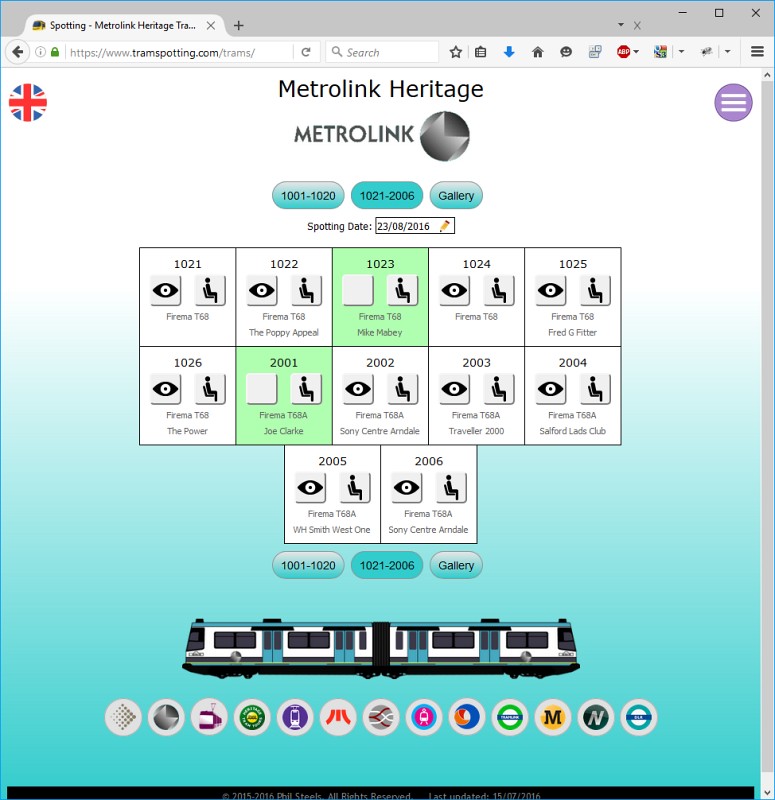Reload the page with the refresh icon

(x=306, y=52)
